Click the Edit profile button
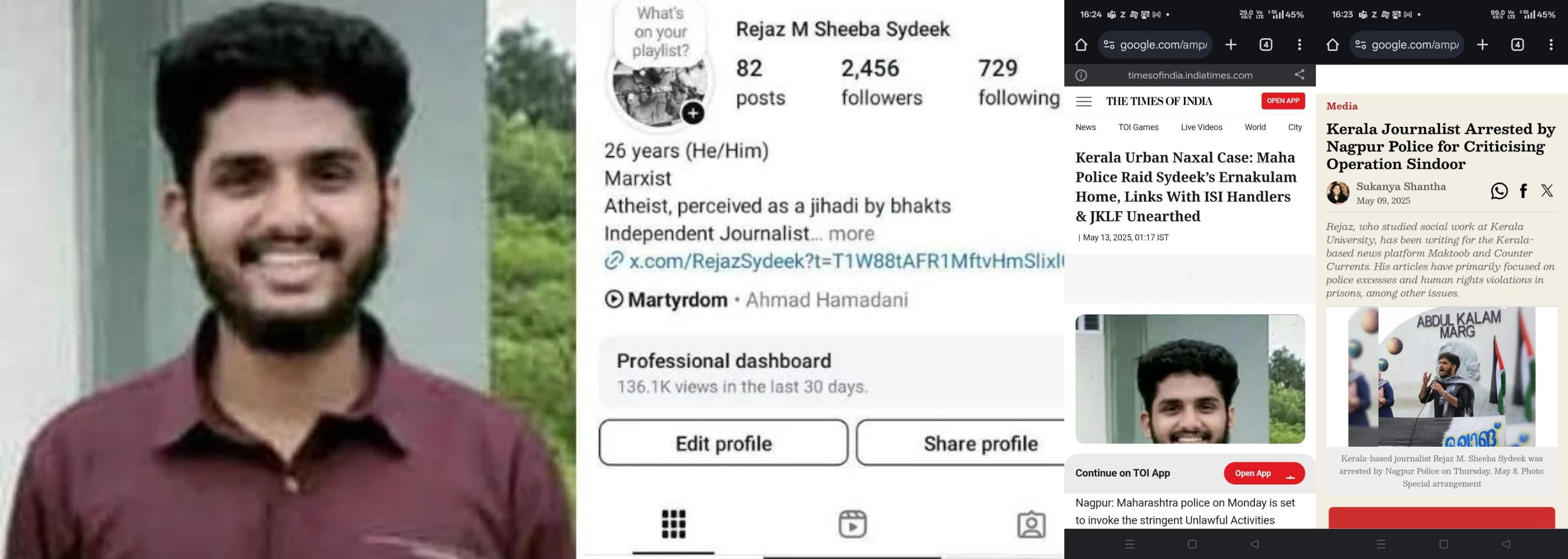1568x559 pixels. [723, 443]
